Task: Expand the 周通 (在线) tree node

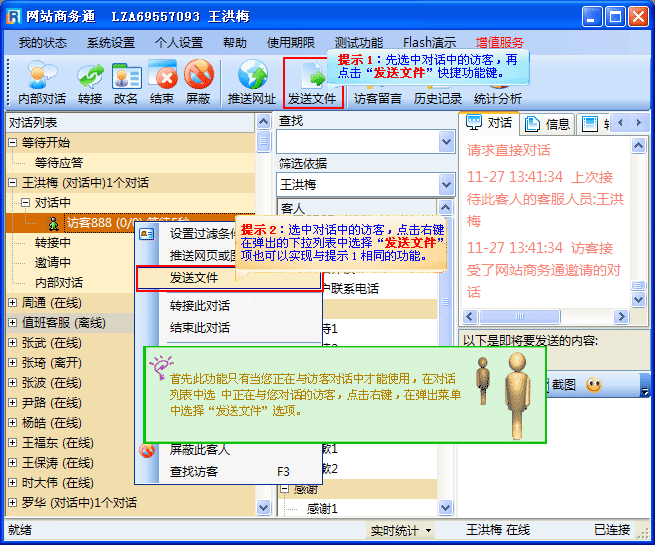Action: coord(13,303)
